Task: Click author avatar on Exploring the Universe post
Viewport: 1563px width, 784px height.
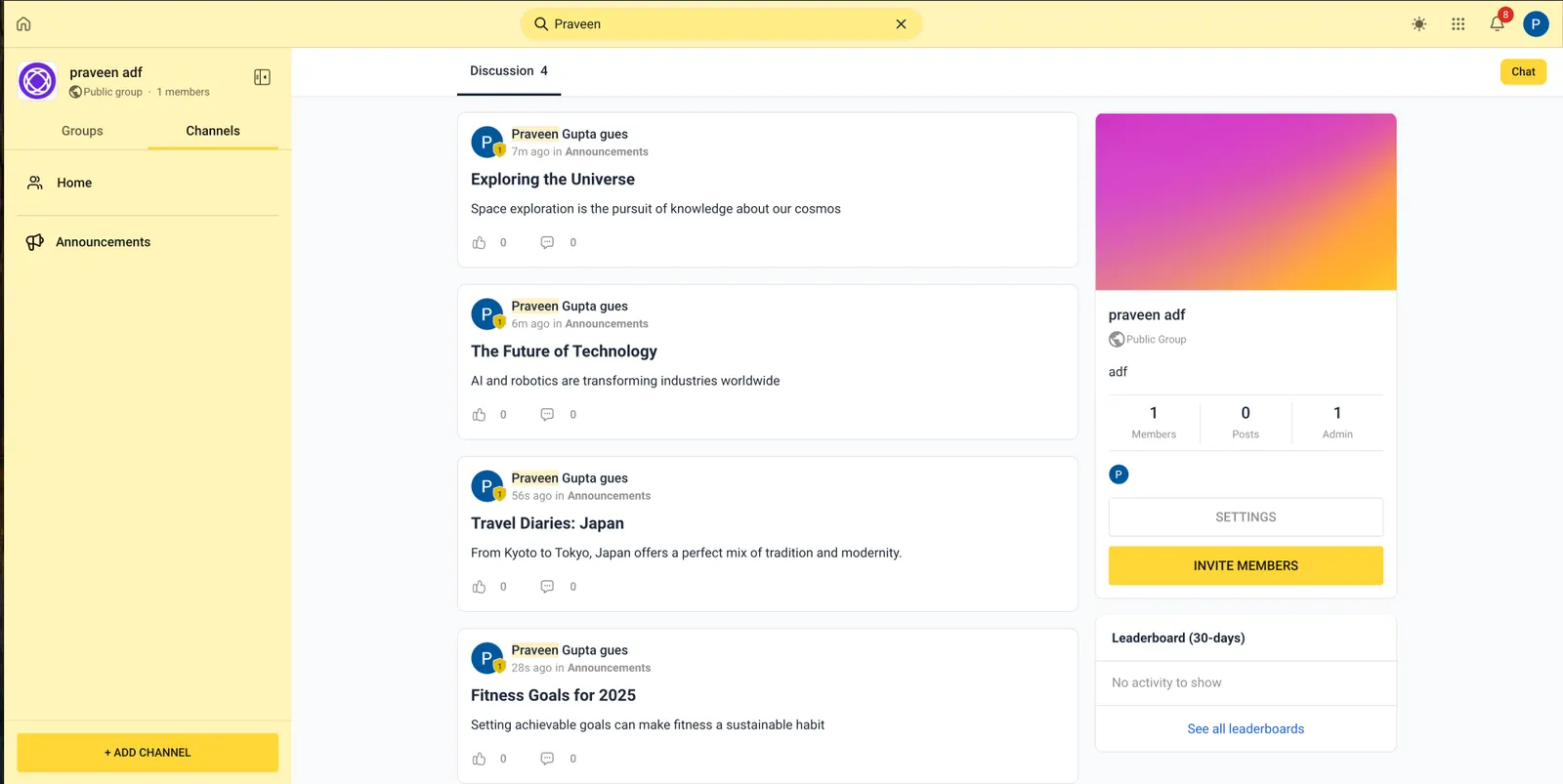Action: (486, 143)
